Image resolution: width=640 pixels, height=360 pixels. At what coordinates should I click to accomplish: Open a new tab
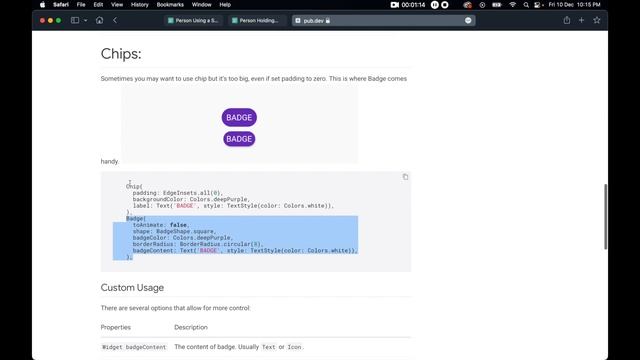[582, 20]
